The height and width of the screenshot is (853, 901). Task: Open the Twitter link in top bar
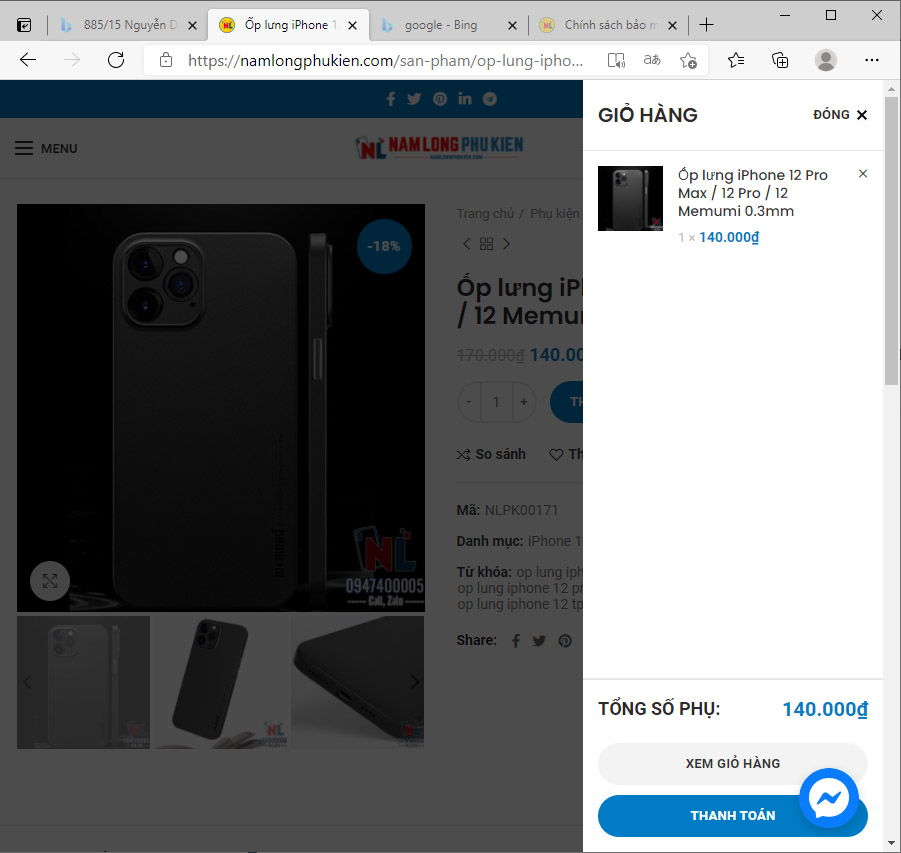tap(414, 99)
